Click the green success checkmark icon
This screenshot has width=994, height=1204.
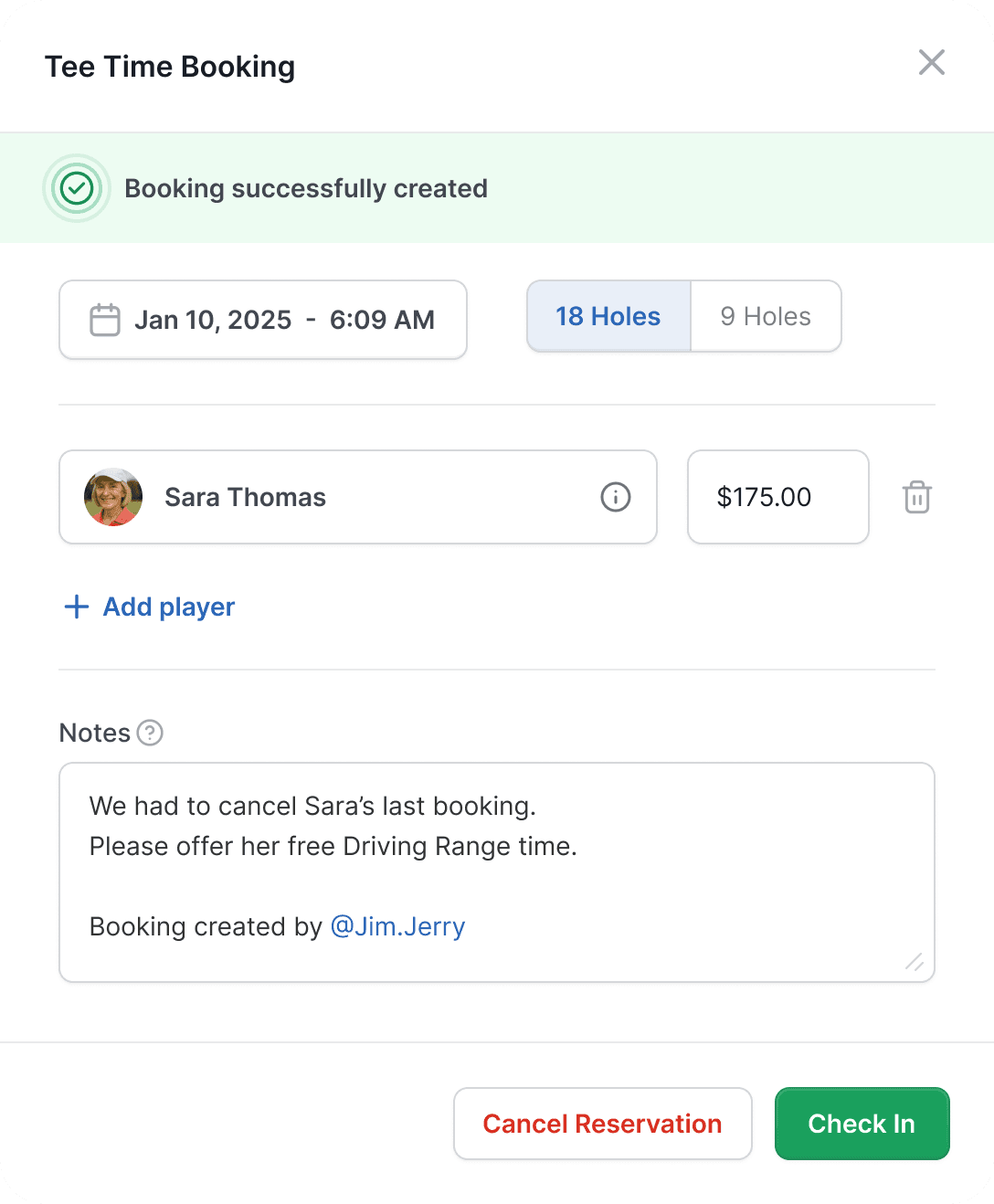77,188
